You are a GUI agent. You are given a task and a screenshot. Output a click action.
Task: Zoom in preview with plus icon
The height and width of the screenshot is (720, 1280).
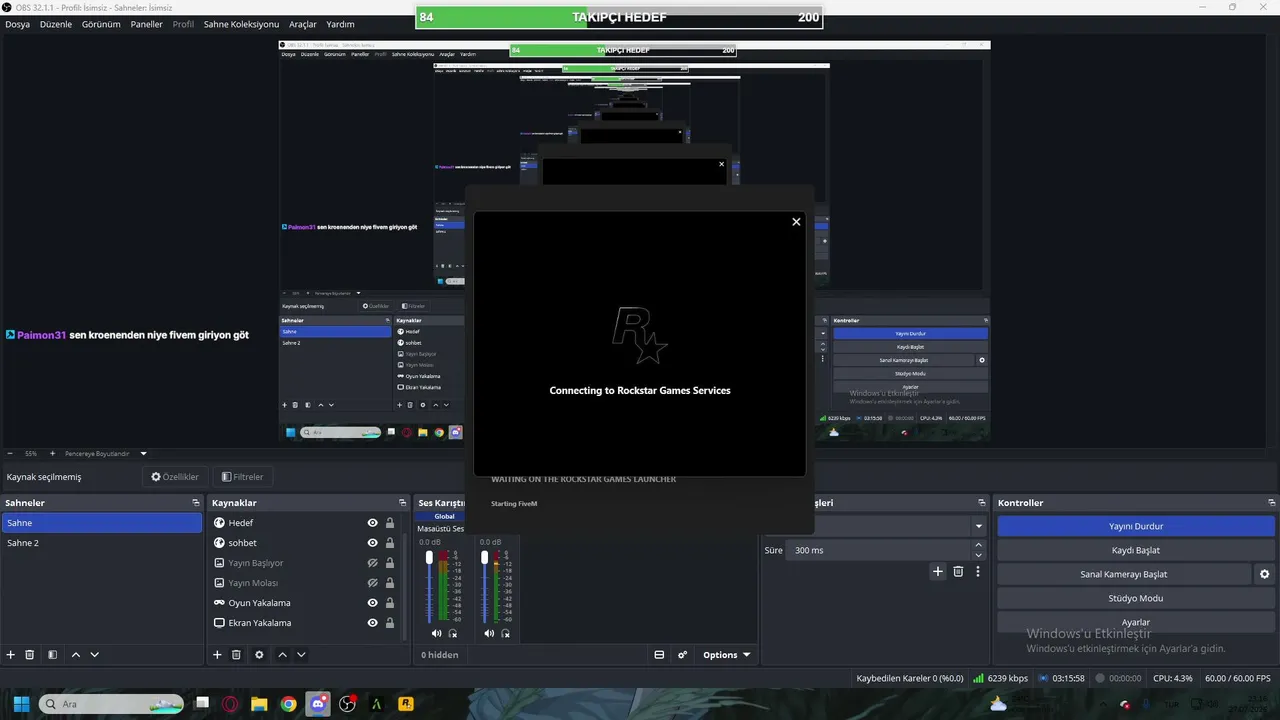[52, 453]
